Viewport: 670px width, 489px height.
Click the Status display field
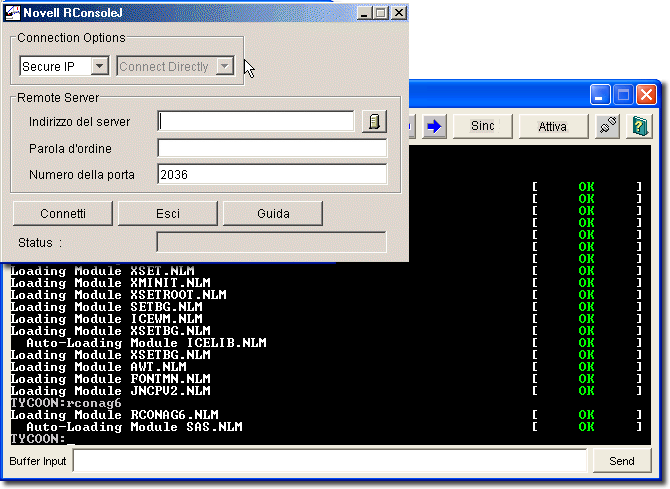coord(272,242)
